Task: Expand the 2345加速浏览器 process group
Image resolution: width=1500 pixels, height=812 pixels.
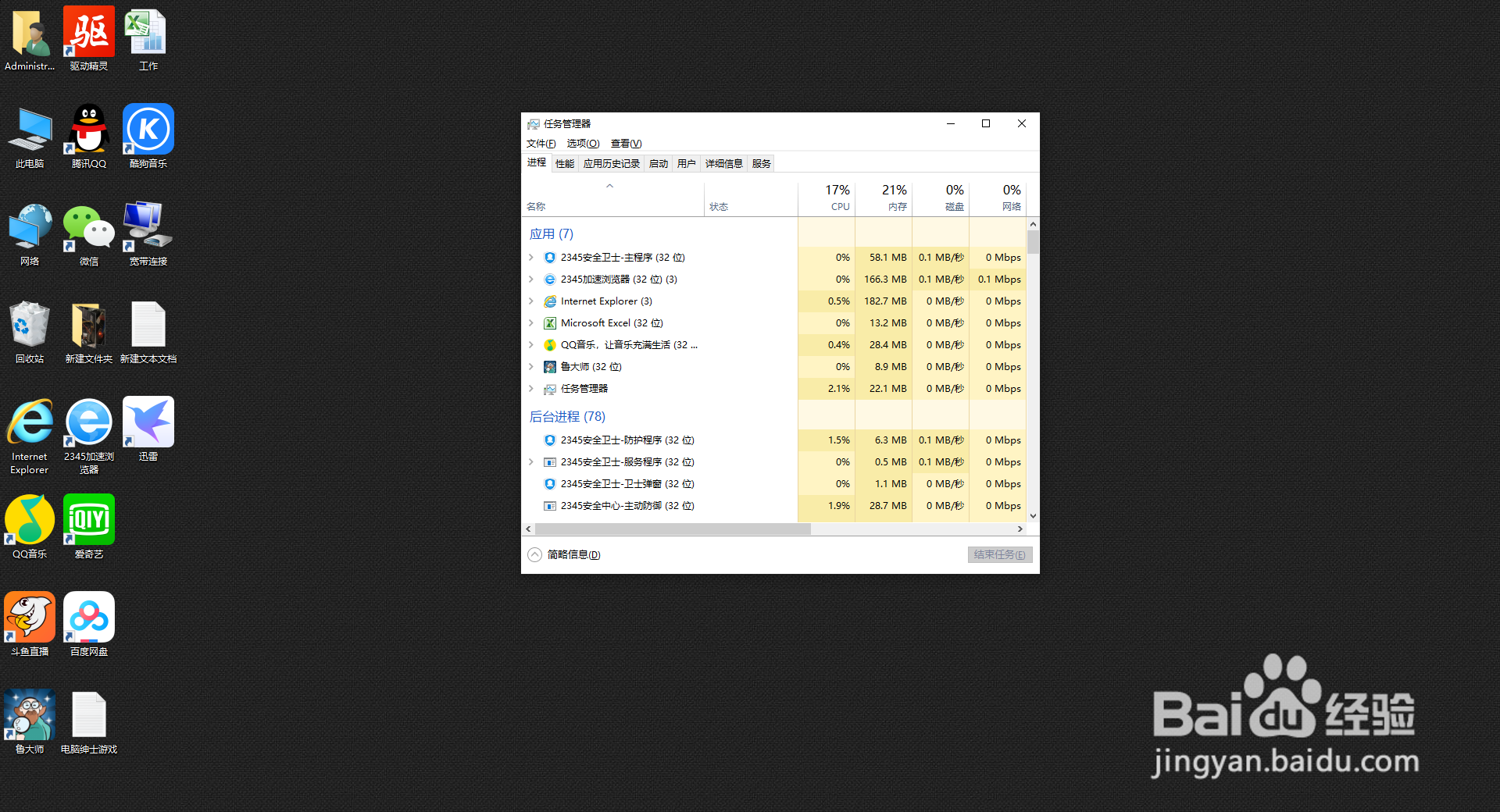Action: [x=531, y=280]
